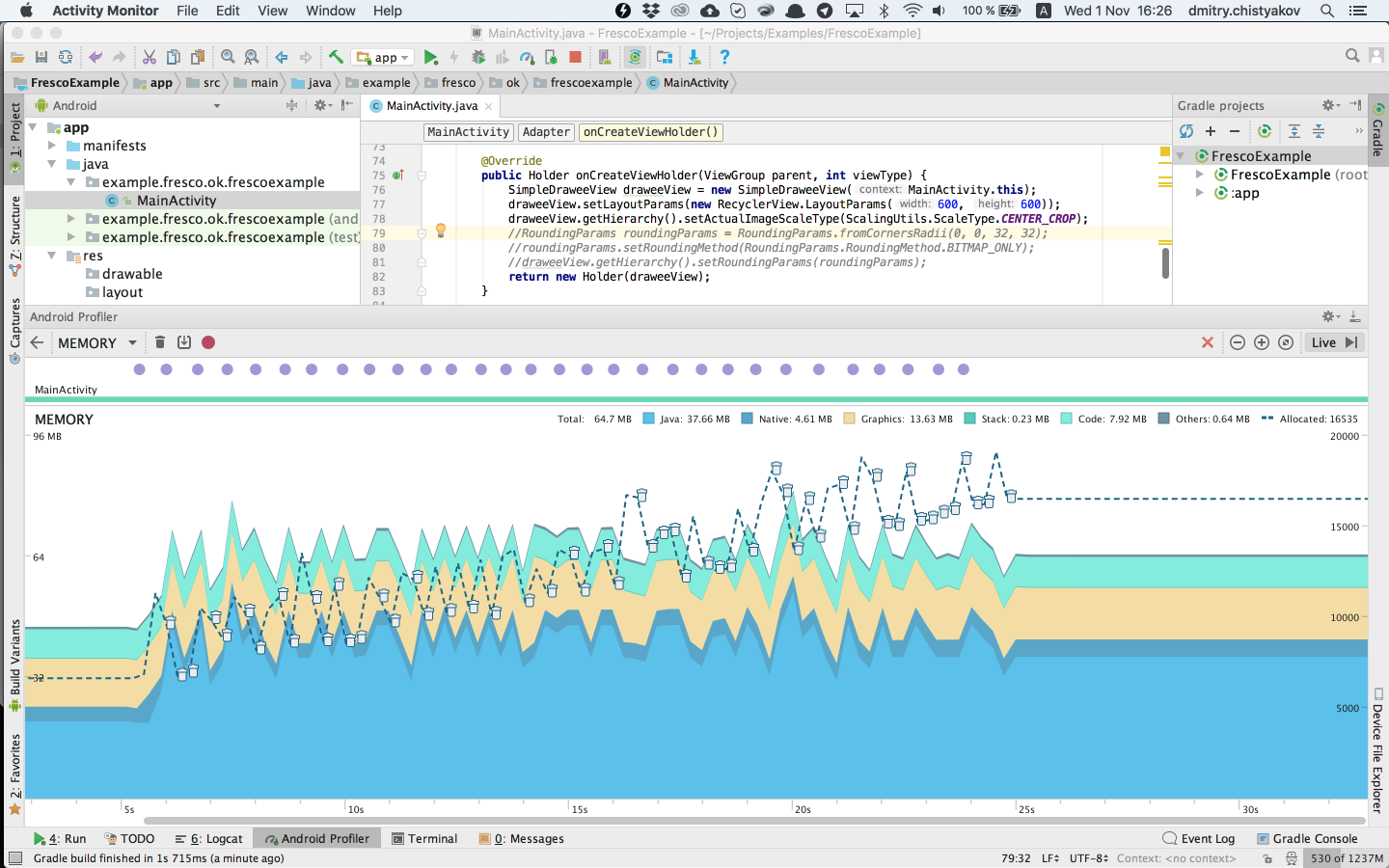The image size is (1389, 868).
Task: Open the app run configuration dropdown
Action: click(384, 58)
